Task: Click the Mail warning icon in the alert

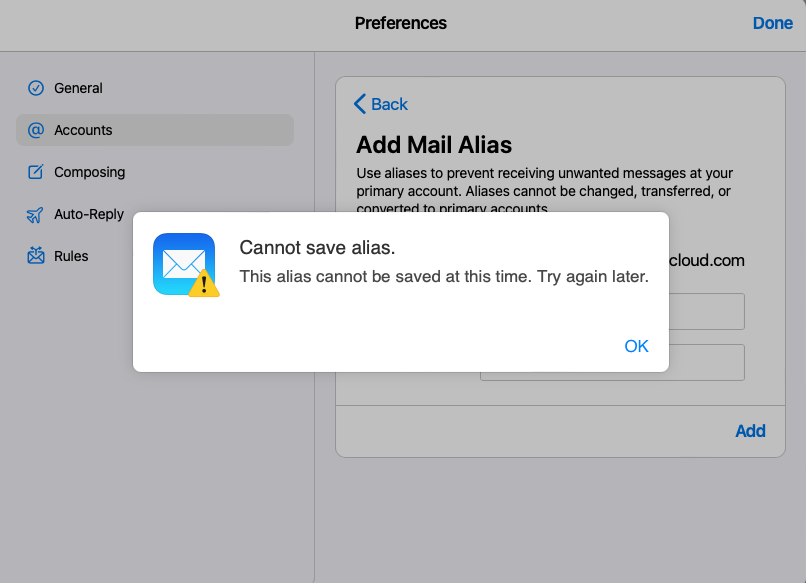Action: [186, 265]
